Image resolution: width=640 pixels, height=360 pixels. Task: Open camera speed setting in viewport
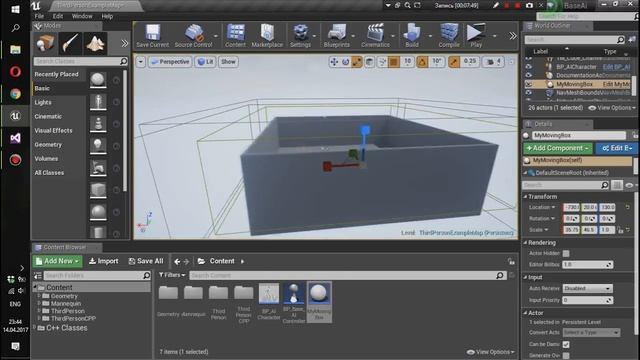(493, 62)
